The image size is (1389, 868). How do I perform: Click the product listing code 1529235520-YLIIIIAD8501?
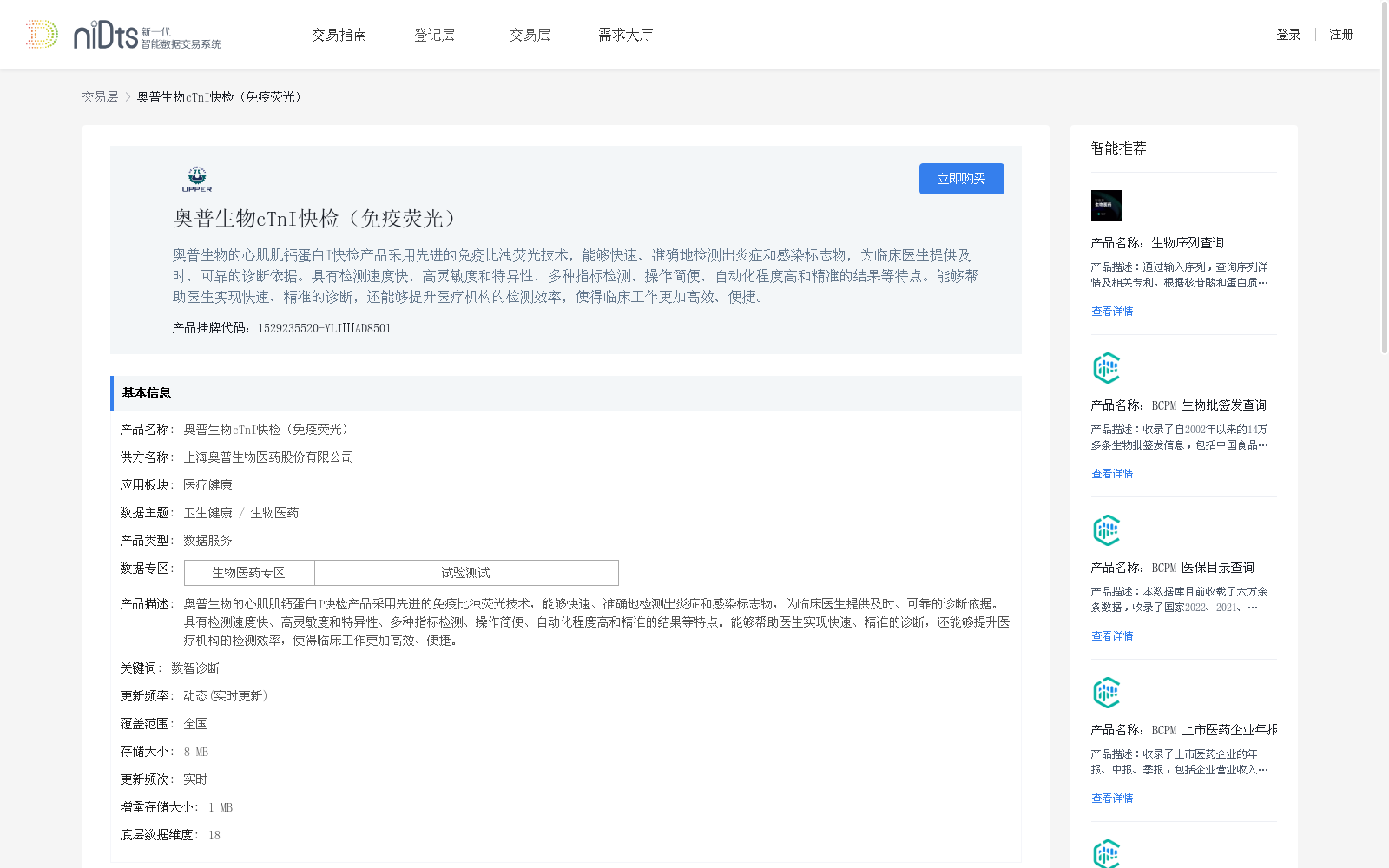pyautogui.click(x=325, y=328)
